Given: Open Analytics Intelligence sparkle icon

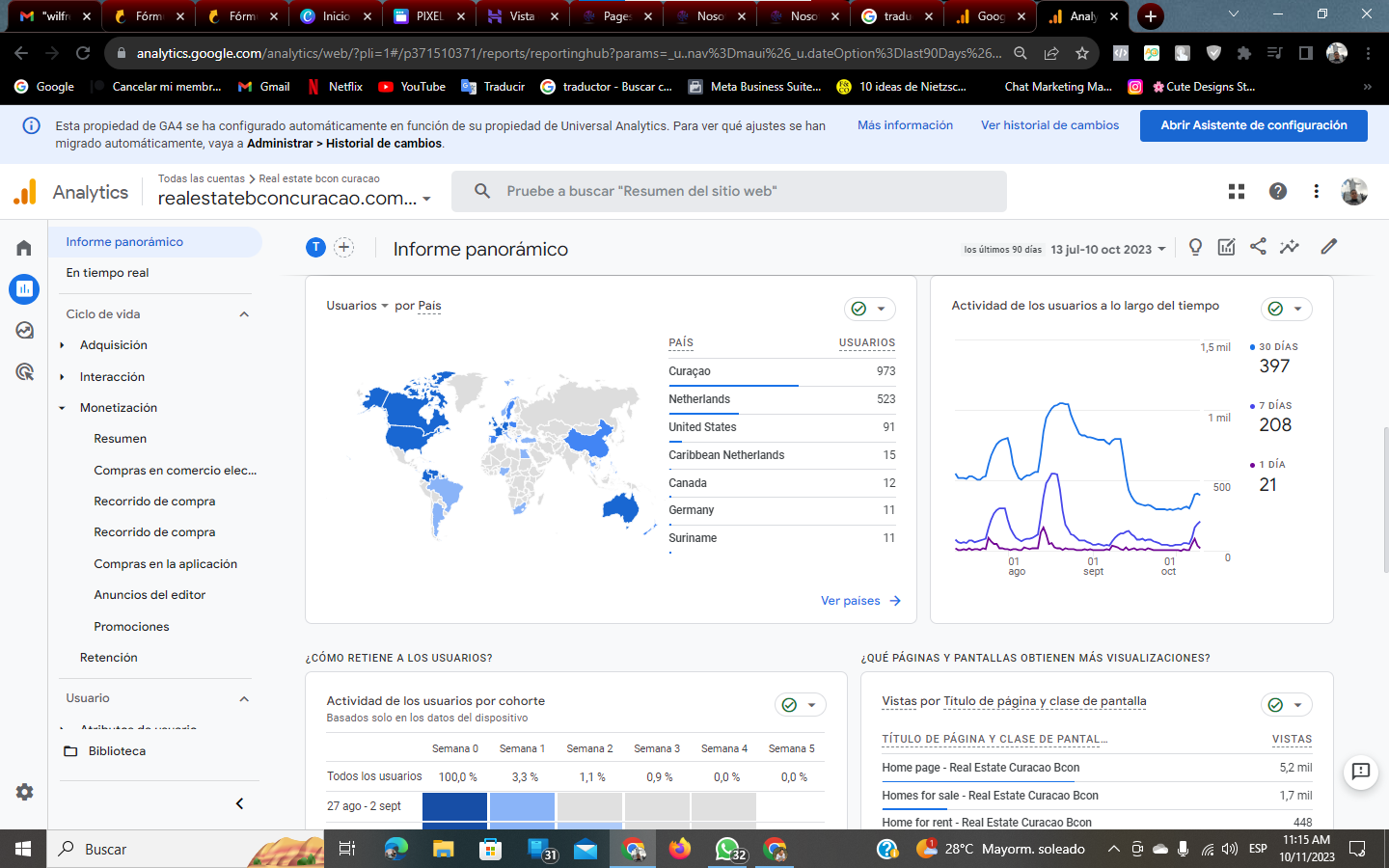Looking at the screenshot, I should pyautogui.click(x=1290, y=247).
